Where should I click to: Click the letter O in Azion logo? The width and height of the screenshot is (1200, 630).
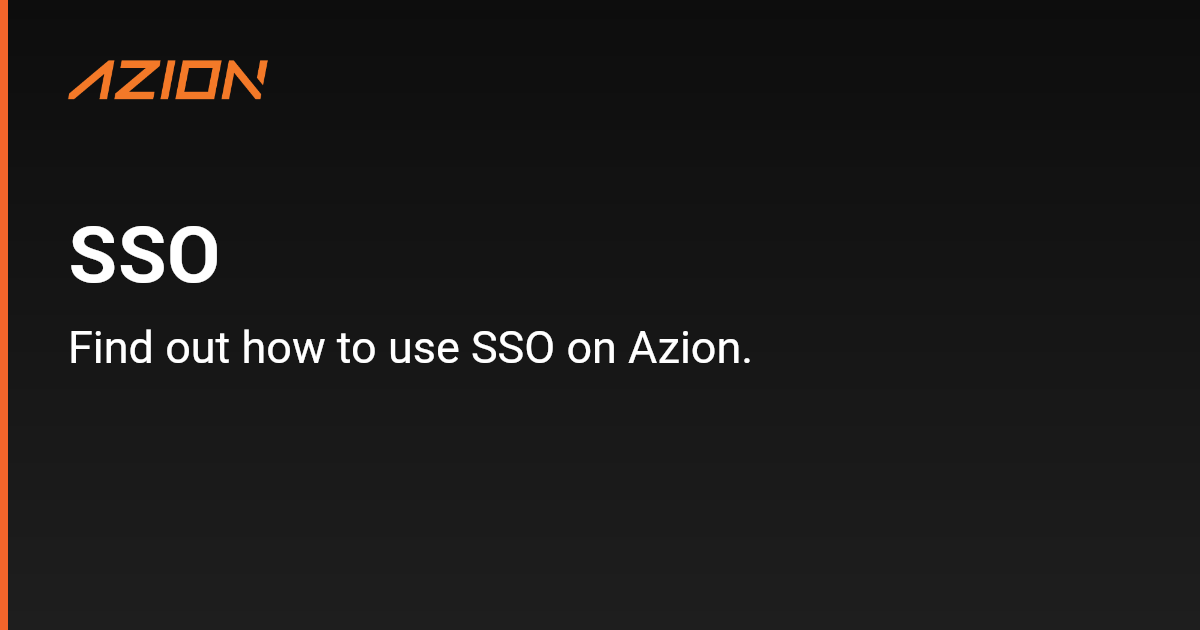(x=197, y=80)
